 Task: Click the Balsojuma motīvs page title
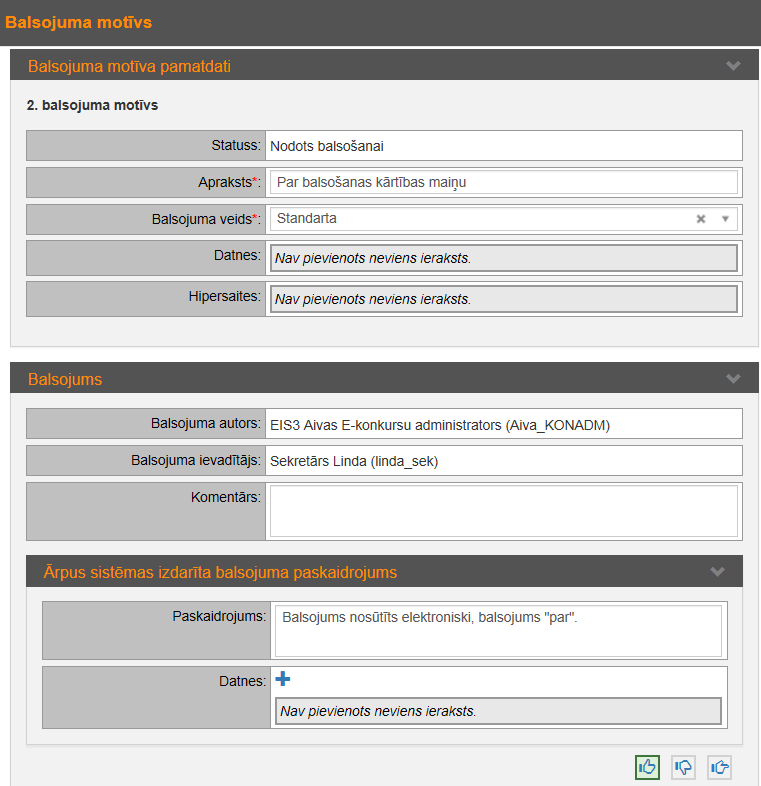pyautogui.click(x=79, y=22)
